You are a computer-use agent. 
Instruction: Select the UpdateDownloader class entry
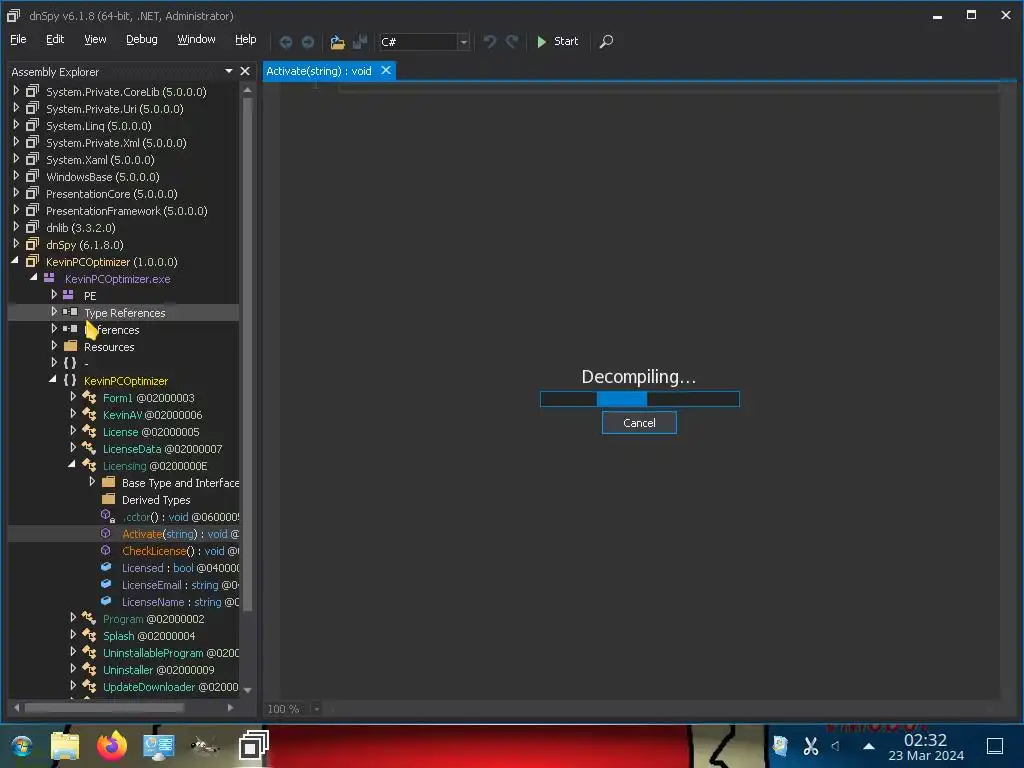click(170, 686)
